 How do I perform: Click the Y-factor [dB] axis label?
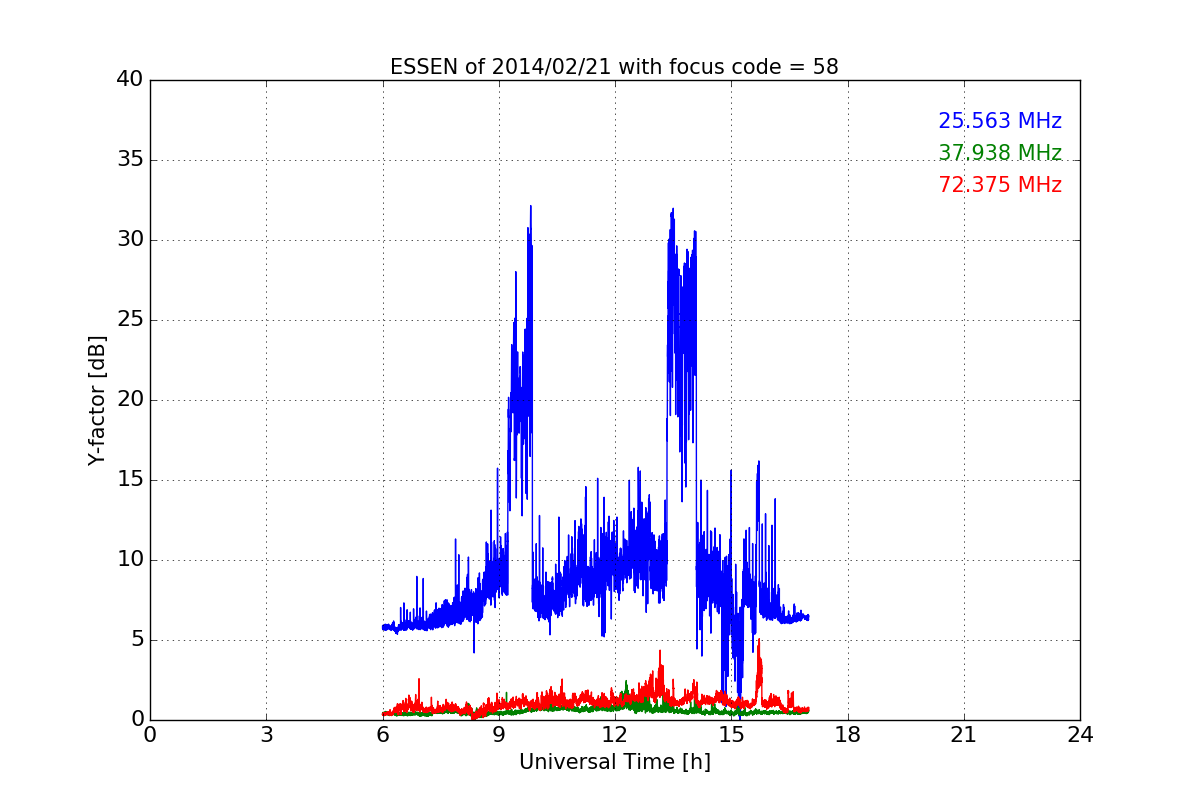[97, 400]
